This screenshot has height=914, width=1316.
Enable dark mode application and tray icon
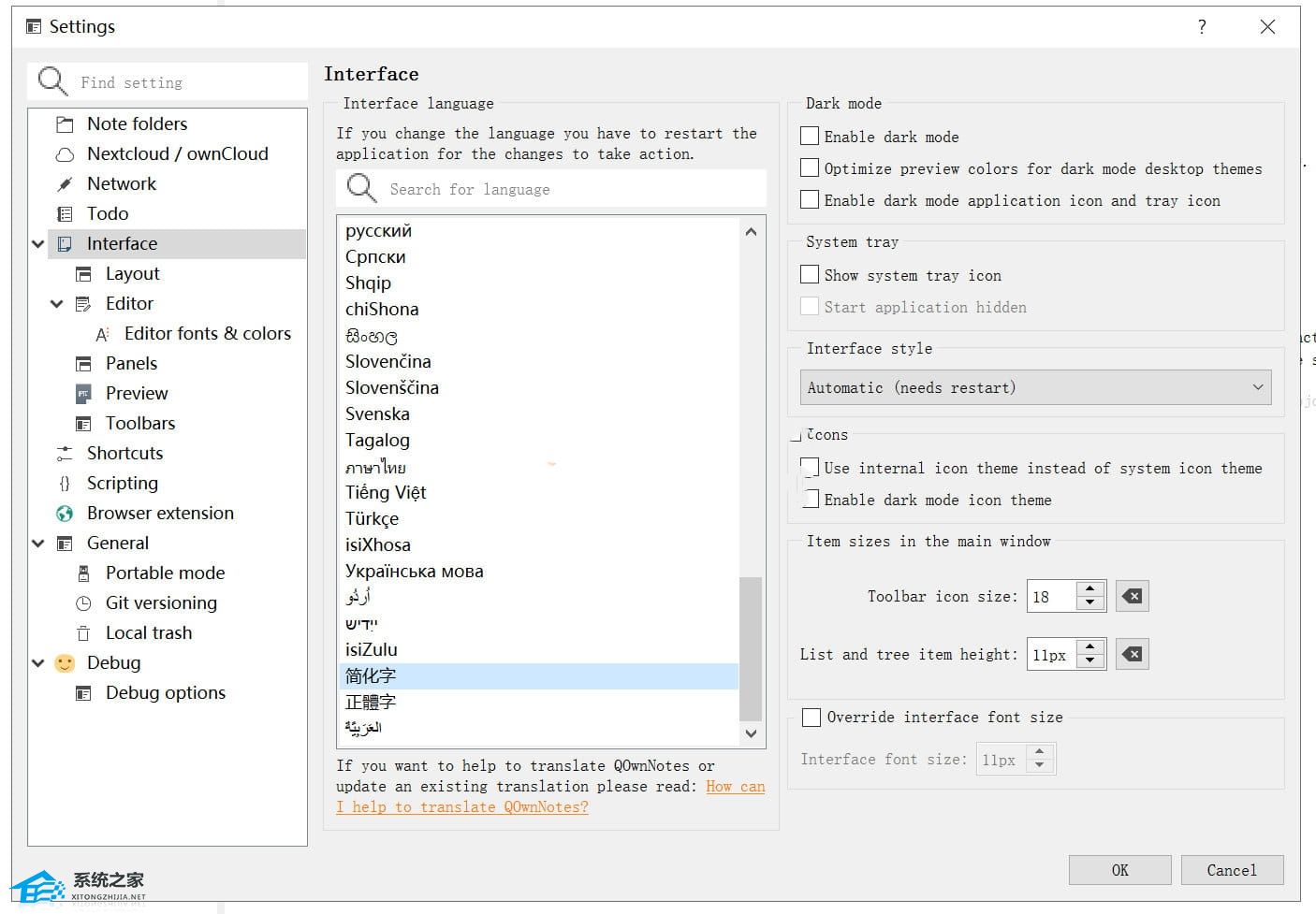[x=810, y=199]
